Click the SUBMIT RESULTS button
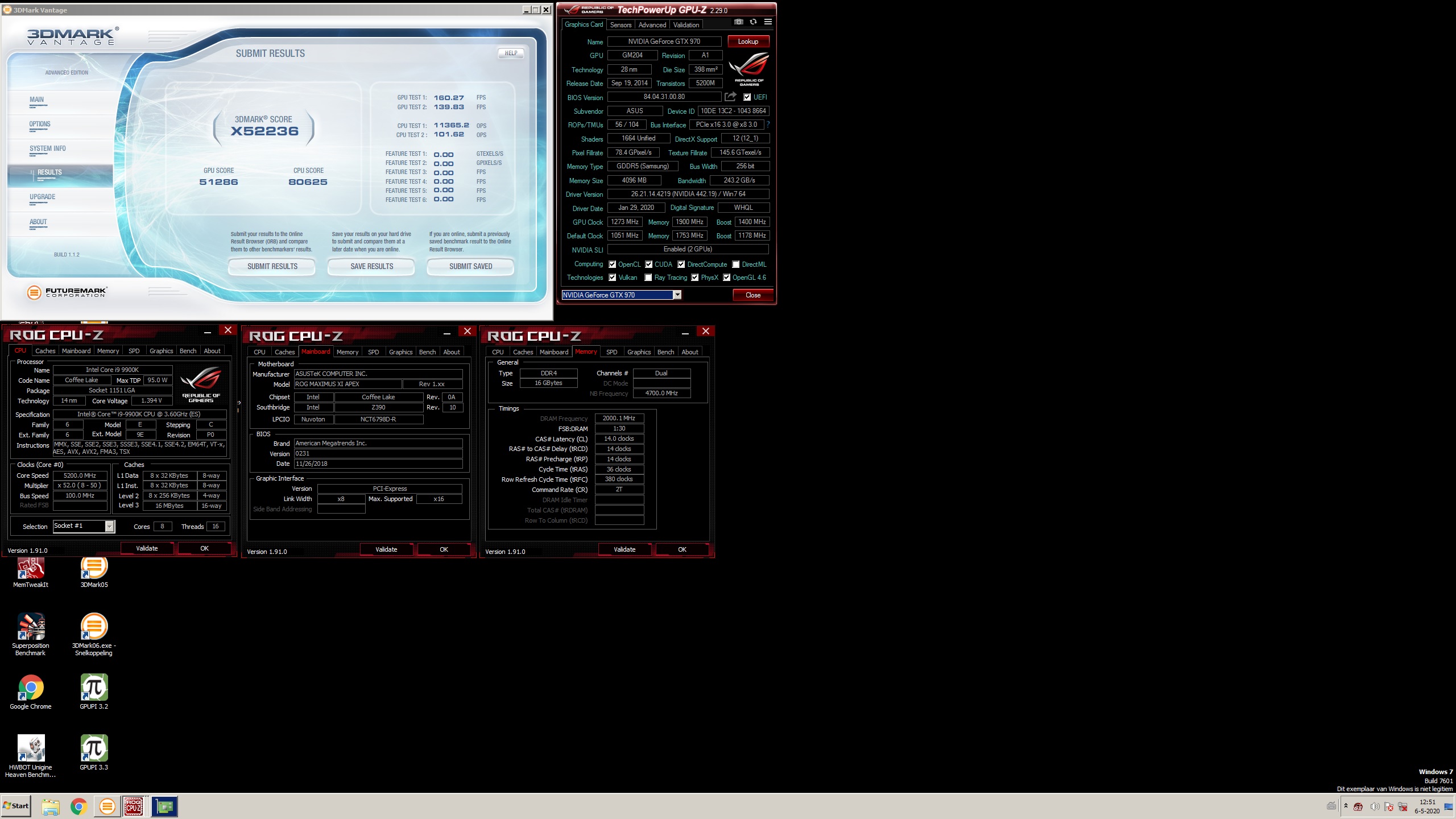Image resolution: width=1456 pixels, height=819 pixels. click(x=272, y=266)
